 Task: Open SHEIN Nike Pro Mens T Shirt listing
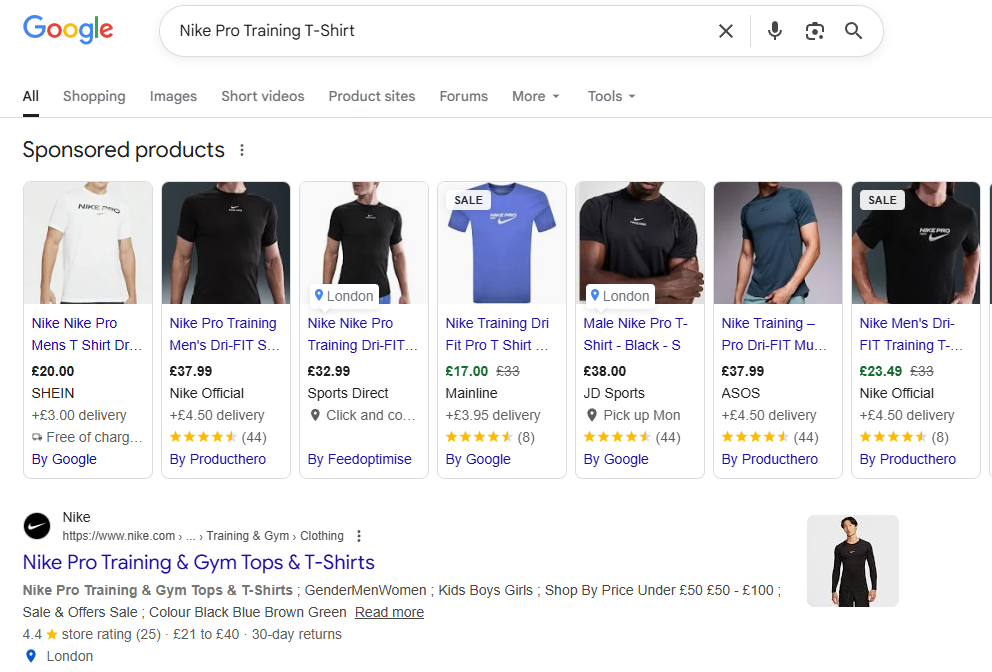tap(87, 334)
